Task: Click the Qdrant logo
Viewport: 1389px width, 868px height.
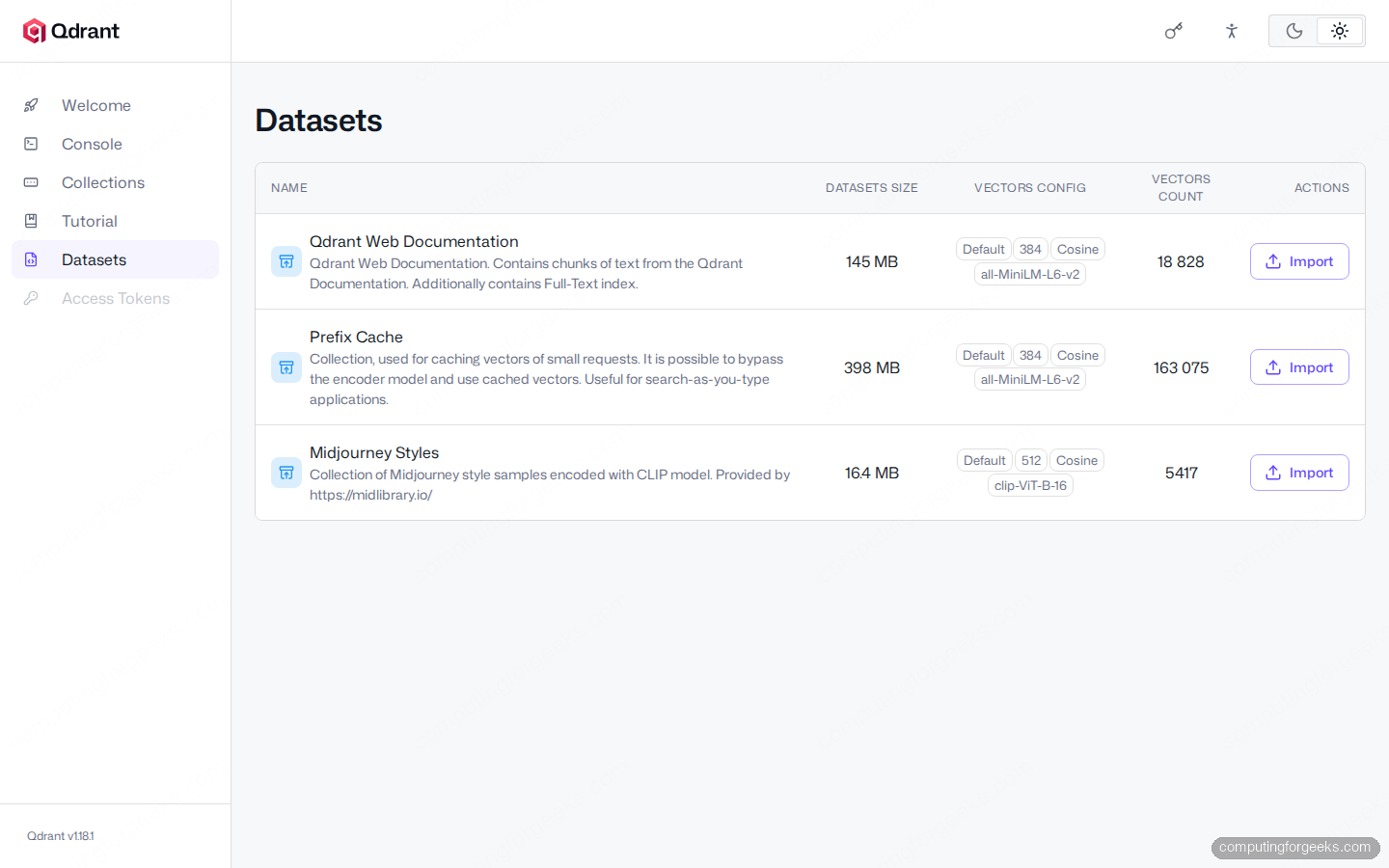Action: (71, 31)
